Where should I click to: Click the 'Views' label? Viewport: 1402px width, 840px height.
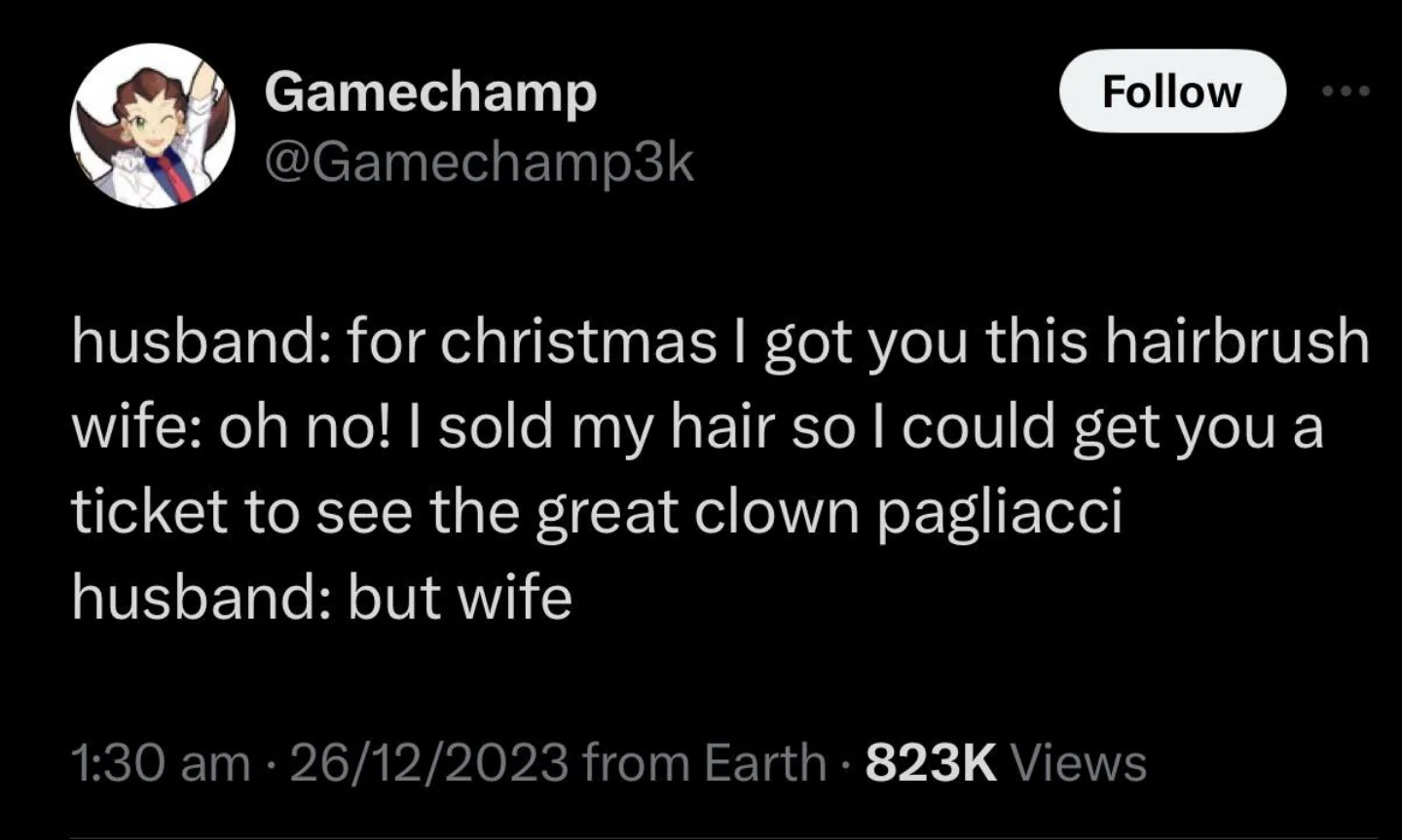(x=1080, y=763)
